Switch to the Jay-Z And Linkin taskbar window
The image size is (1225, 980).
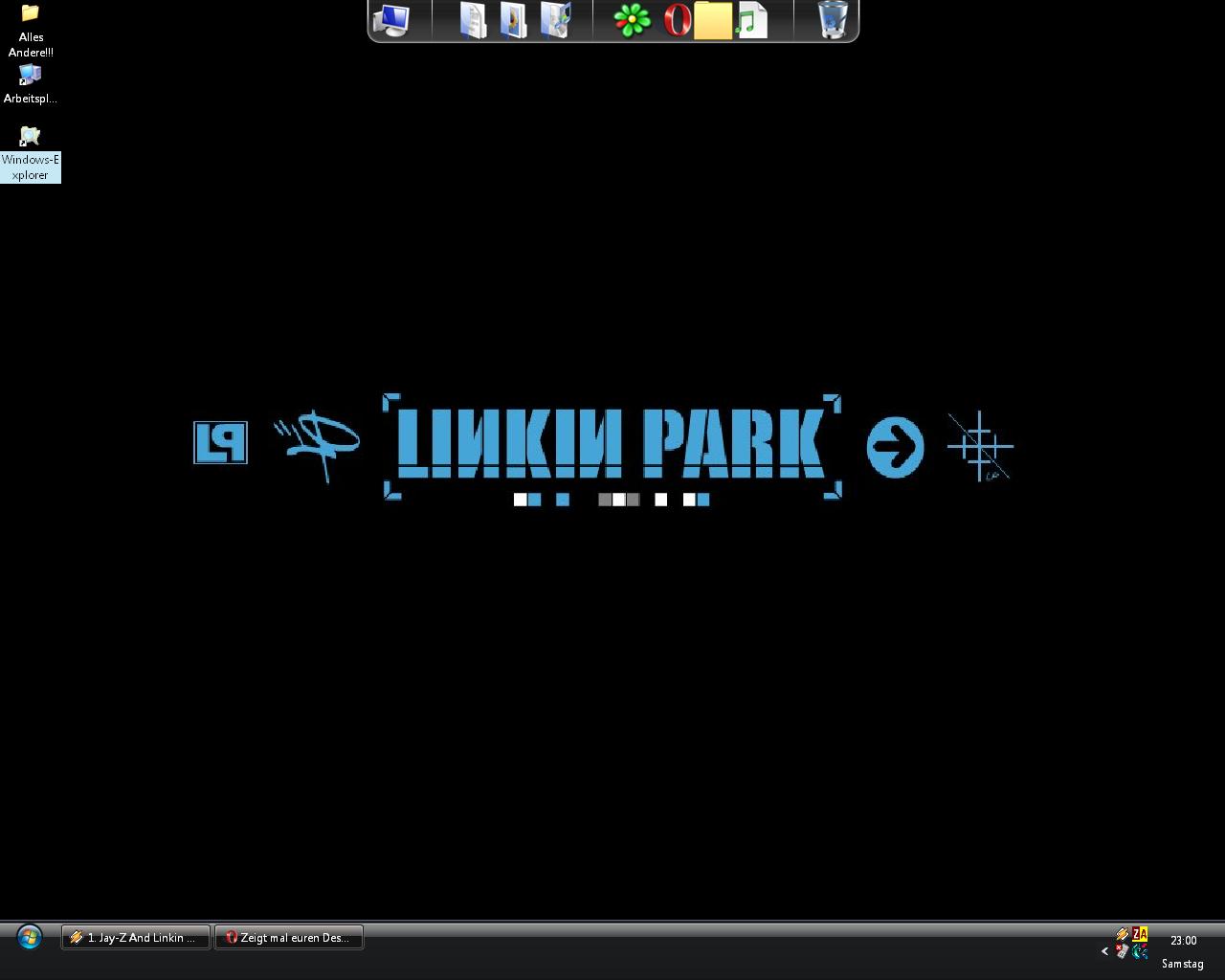click(x=136, y=938)
